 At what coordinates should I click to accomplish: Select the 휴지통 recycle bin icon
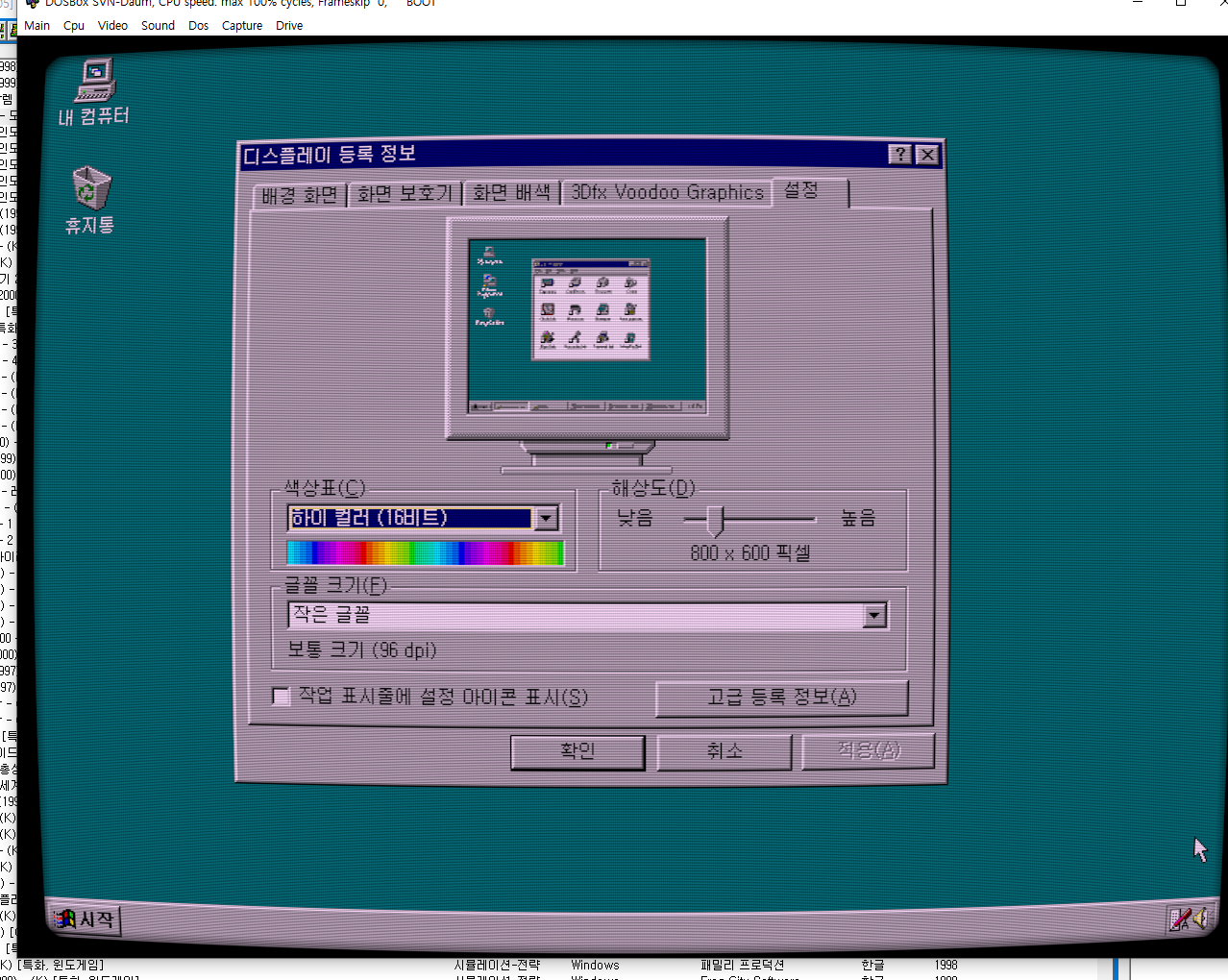(90, 200)
